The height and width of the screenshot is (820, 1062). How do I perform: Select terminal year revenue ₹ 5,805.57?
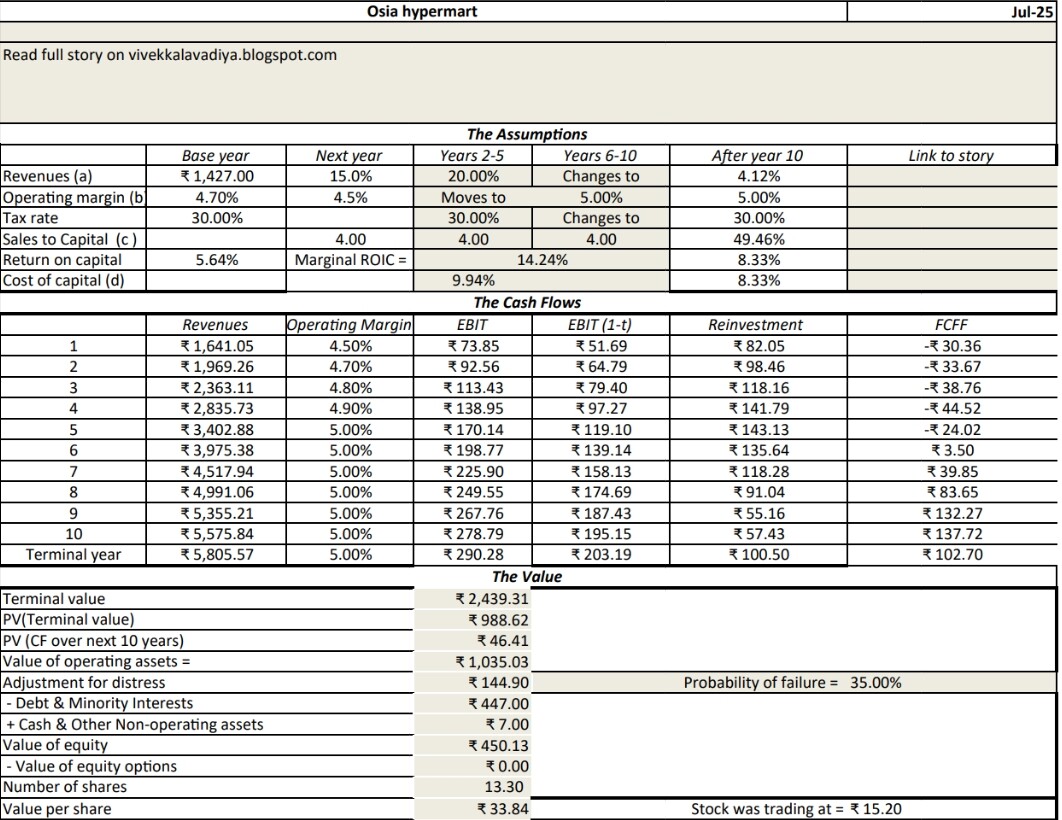click(x=217, y=555)
